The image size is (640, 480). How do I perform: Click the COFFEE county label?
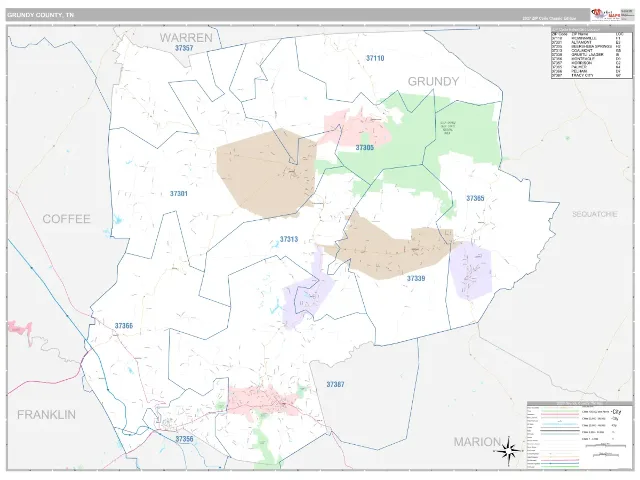(x=67, y=219)
